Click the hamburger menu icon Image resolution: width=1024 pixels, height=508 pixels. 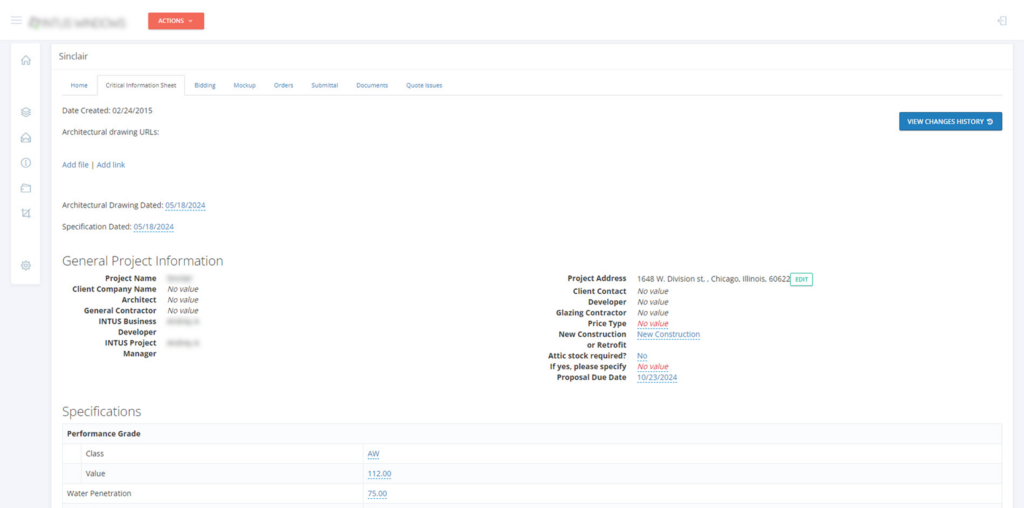16,20
